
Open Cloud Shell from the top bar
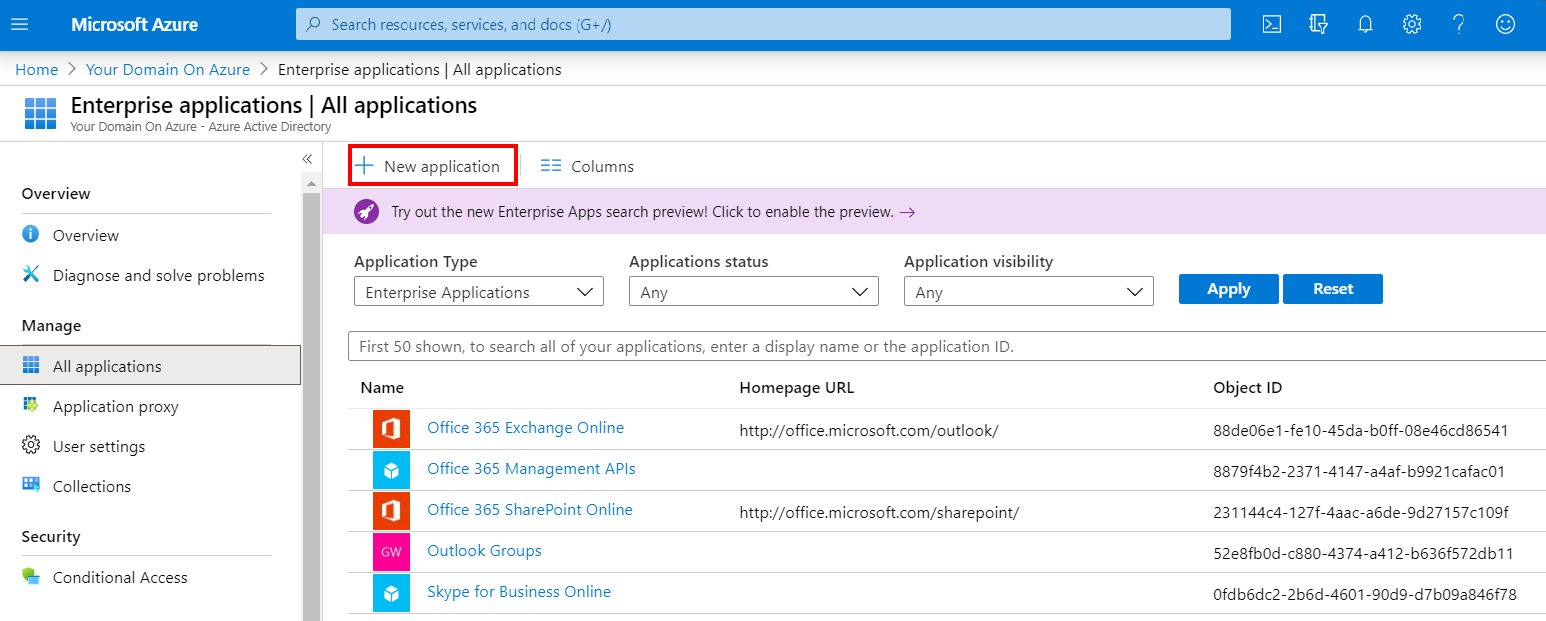1271,23
